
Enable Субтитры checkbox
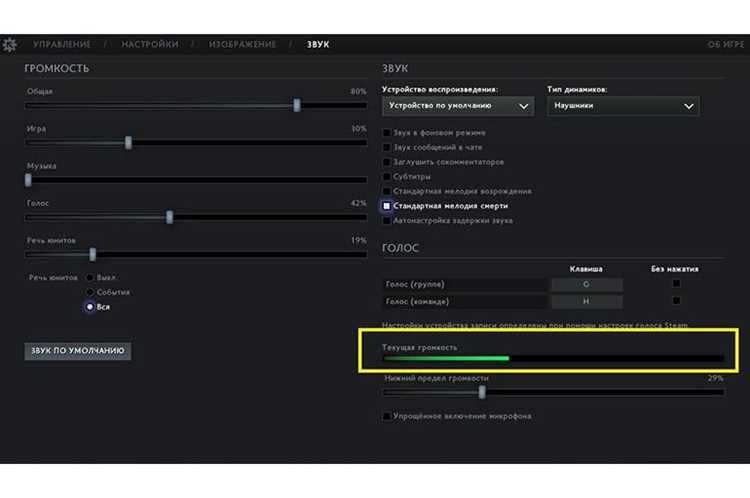pyautogui.click(x=386, y=177)
